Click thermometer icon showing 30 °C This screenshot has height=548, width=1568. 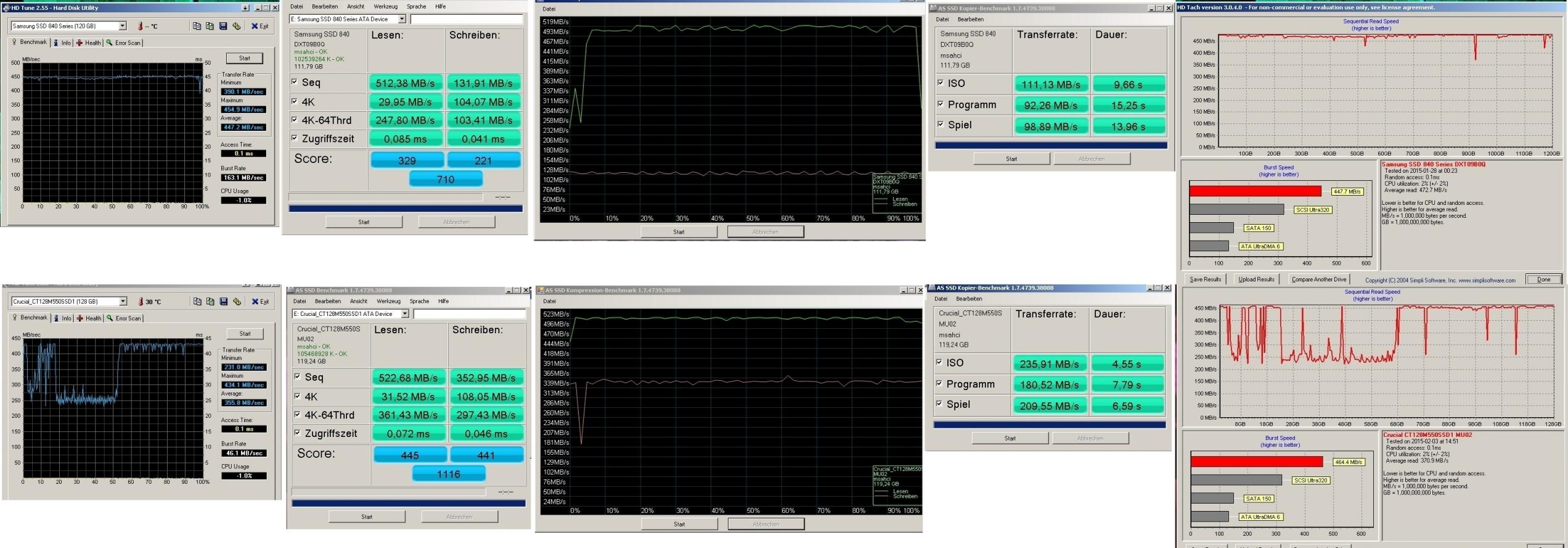click(141, 301)
